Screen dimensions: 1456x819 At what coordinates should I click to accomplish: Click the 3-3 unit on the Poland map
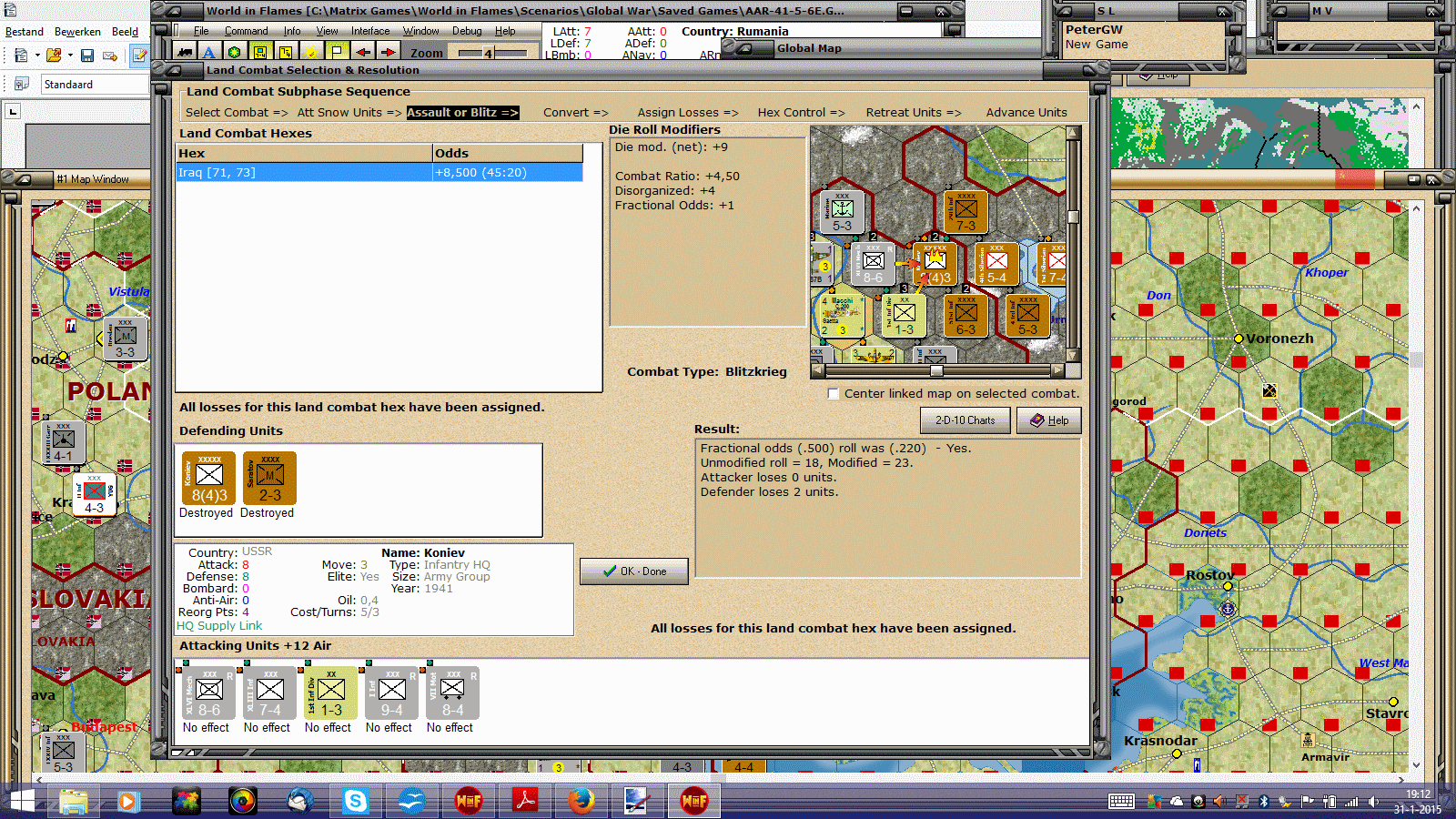pos(125,339)
